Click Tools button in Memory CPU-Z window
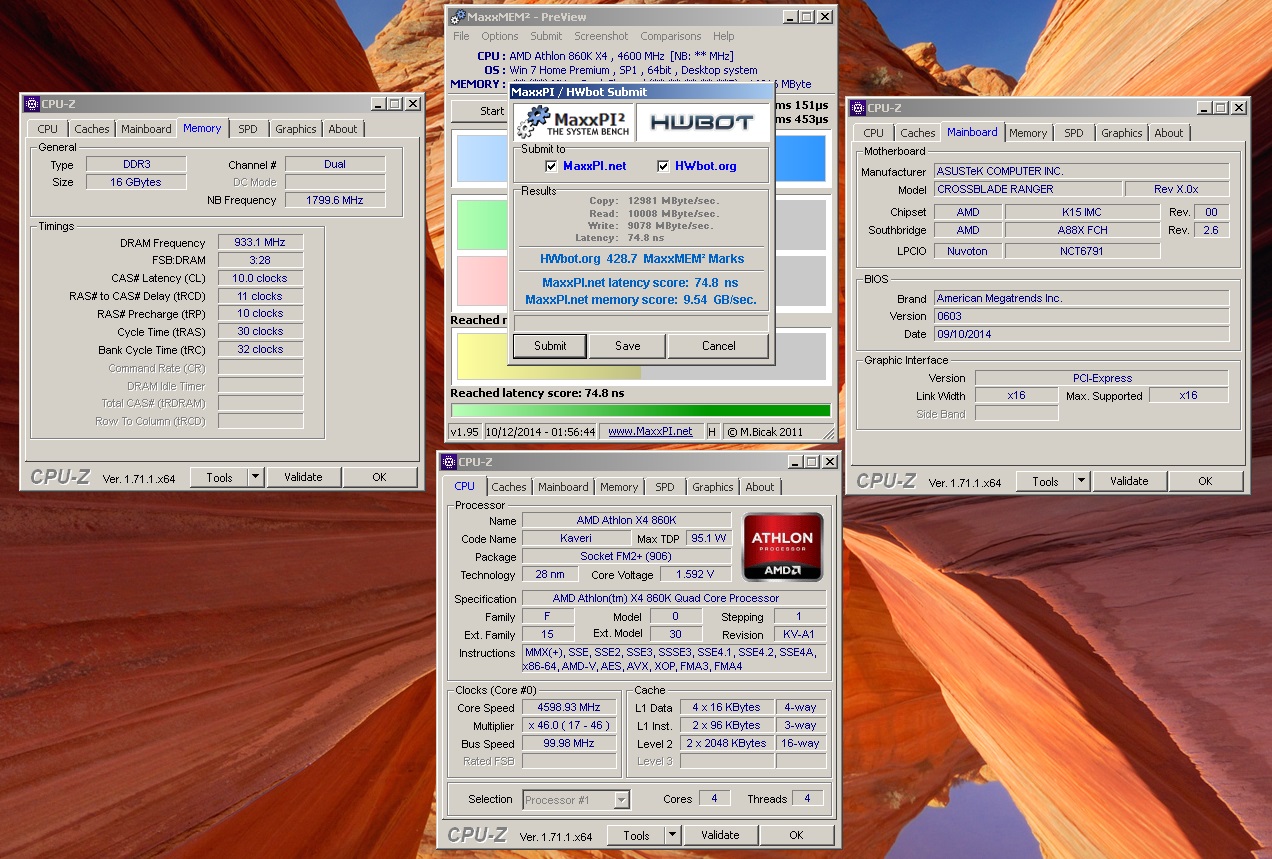The image size is (1272, 859). pyautogui.click(x=219, y=477)
